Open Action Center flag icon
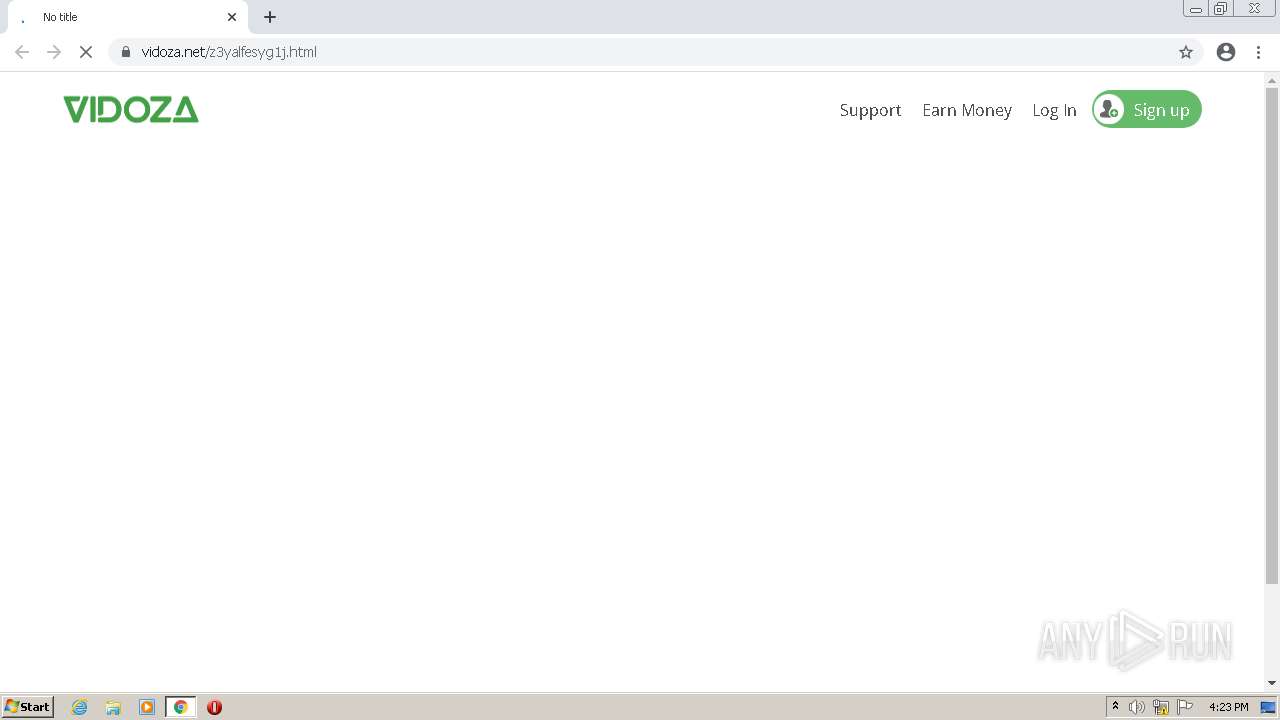Screen dimensions: 1280x720 [1185, 707]
